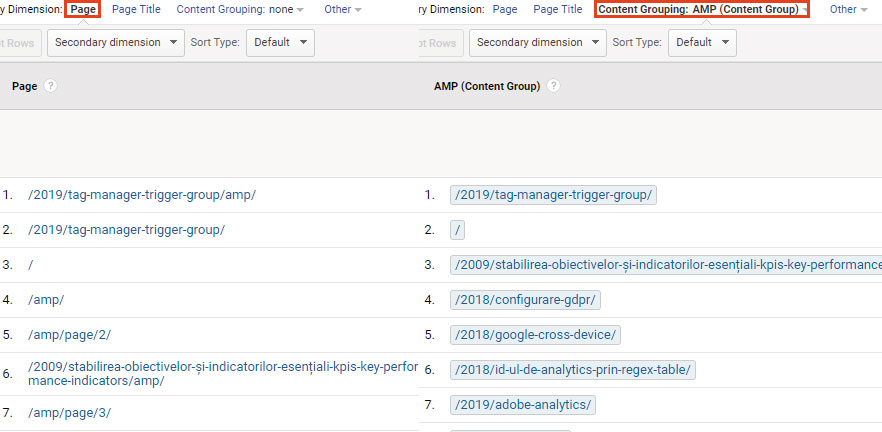Select highlighted Page primary dimension
The height and width of the screenshot is (432, 882).
[83, 10]
